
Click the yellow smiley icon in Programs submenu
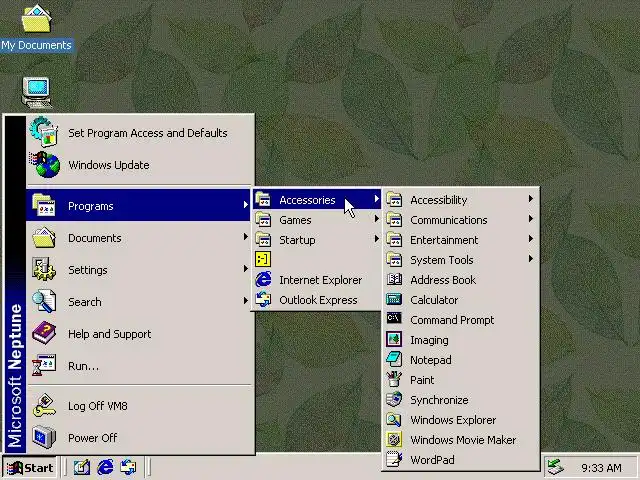point(263,260)
